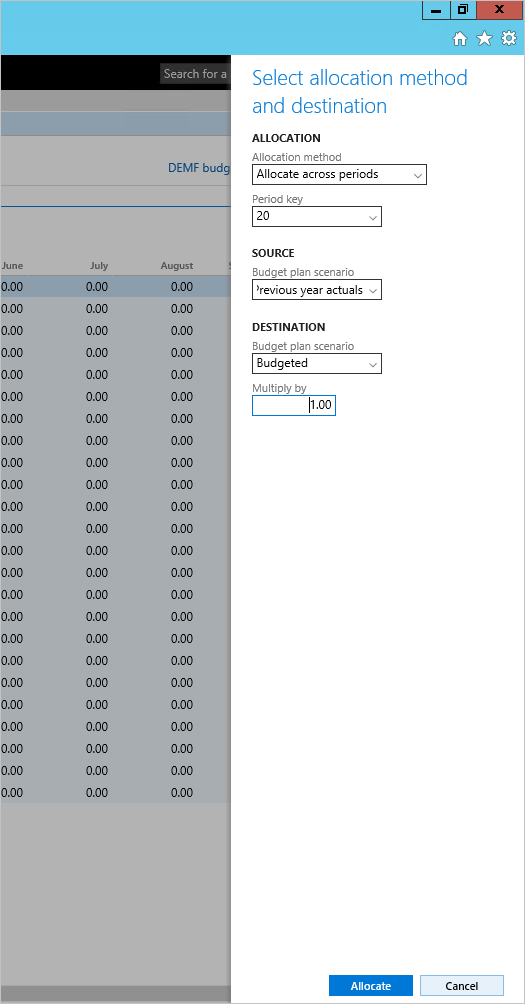Open the Favorites star icon
Screen dimensions: 525x1004
tap(485, 39)
